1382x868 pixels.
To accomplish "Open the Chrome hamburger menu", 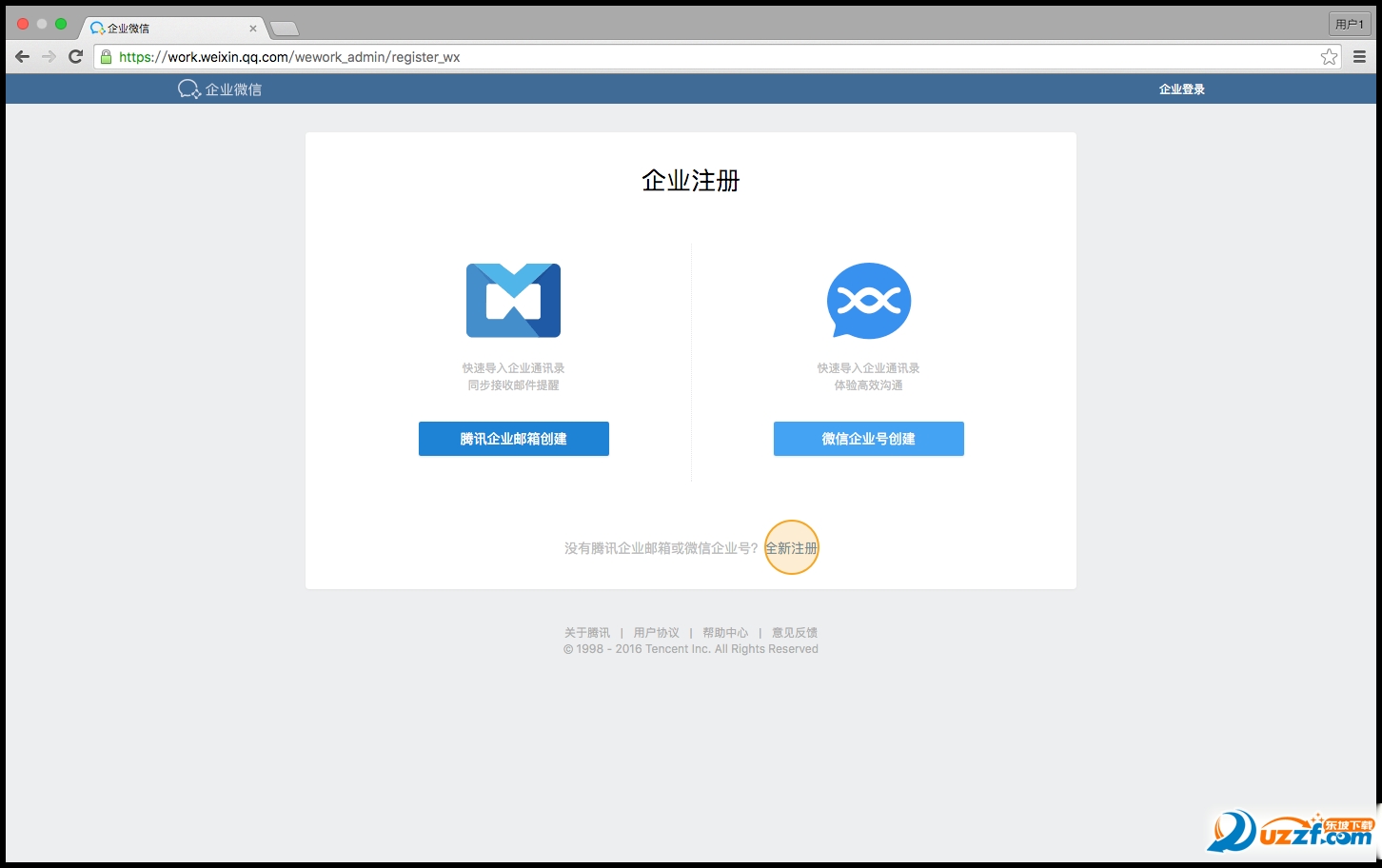I will point(1360,57).
